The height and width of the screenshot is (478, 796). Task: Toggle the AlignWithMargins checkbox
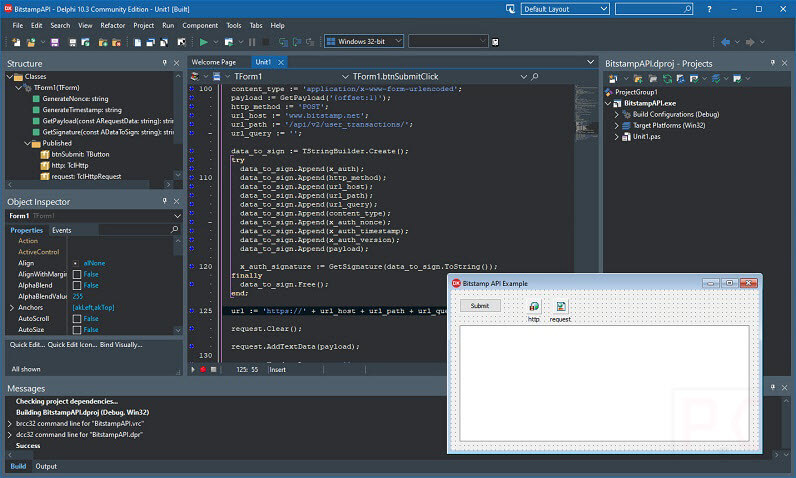click(x=77, y=274)
